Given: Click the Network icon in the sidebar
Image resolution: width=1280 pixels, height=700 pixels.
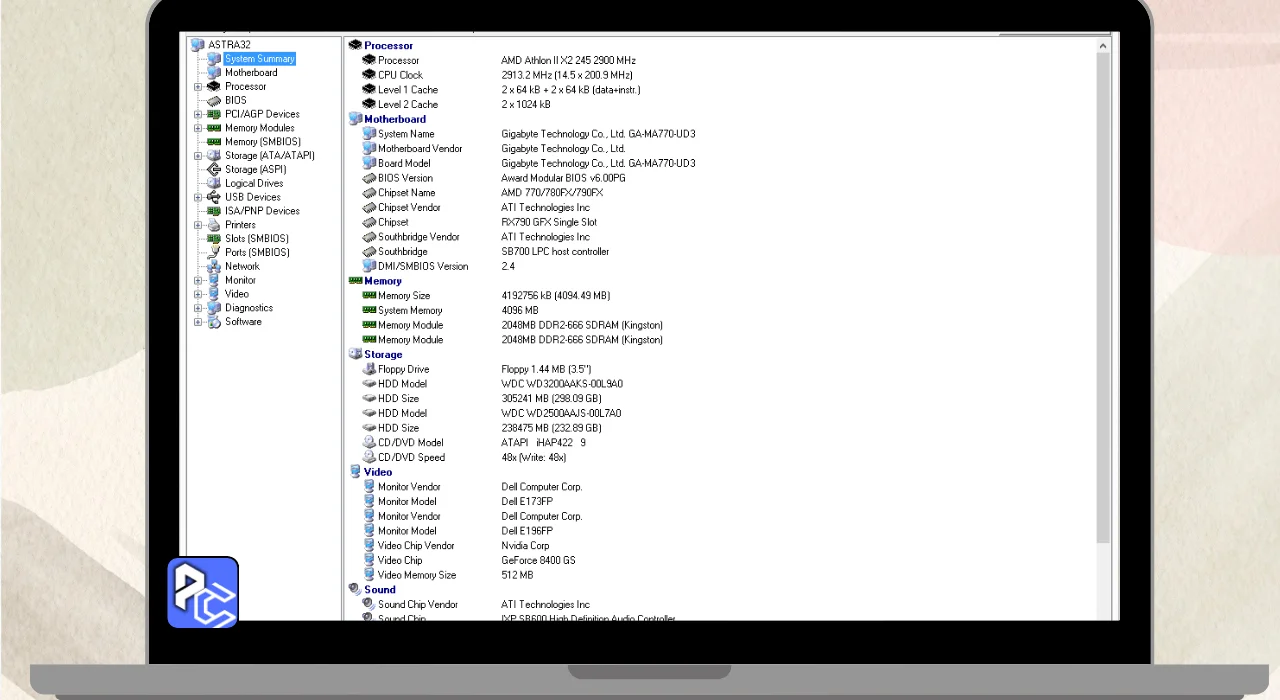Looking at the screenshot, I should [x=213, y=267].
